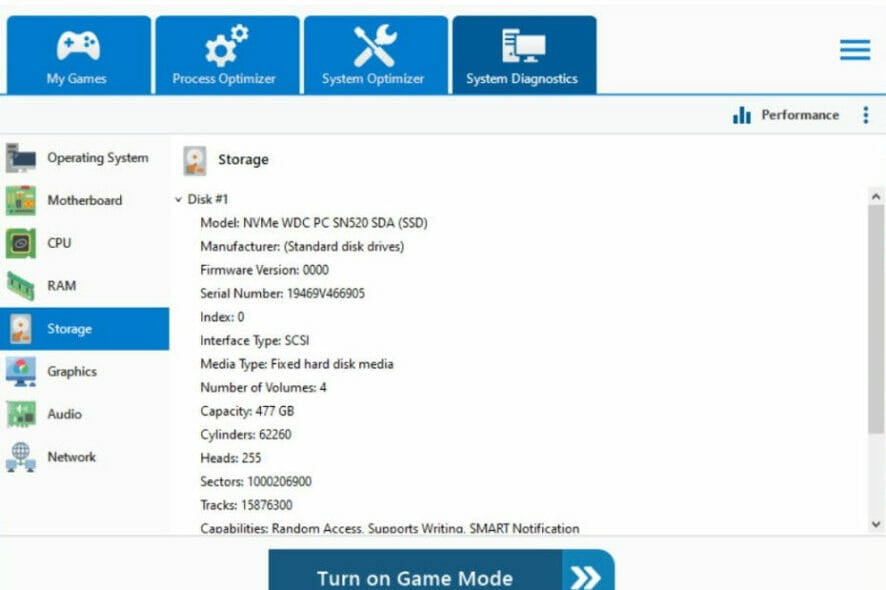This screenshot has height=590, width=886.
Task: Open the hamburger menu
Action: click(855, 50)
